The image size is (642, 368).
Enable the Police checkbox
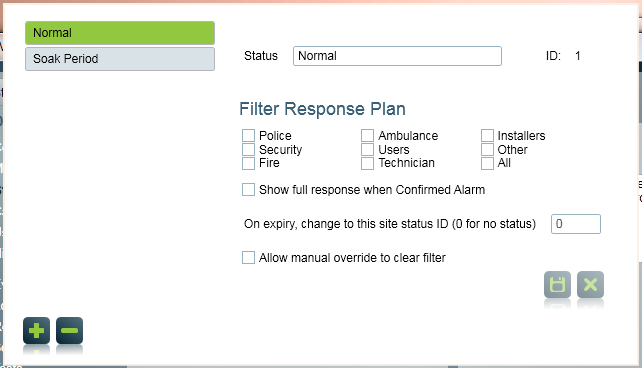[x=248, y=135]
